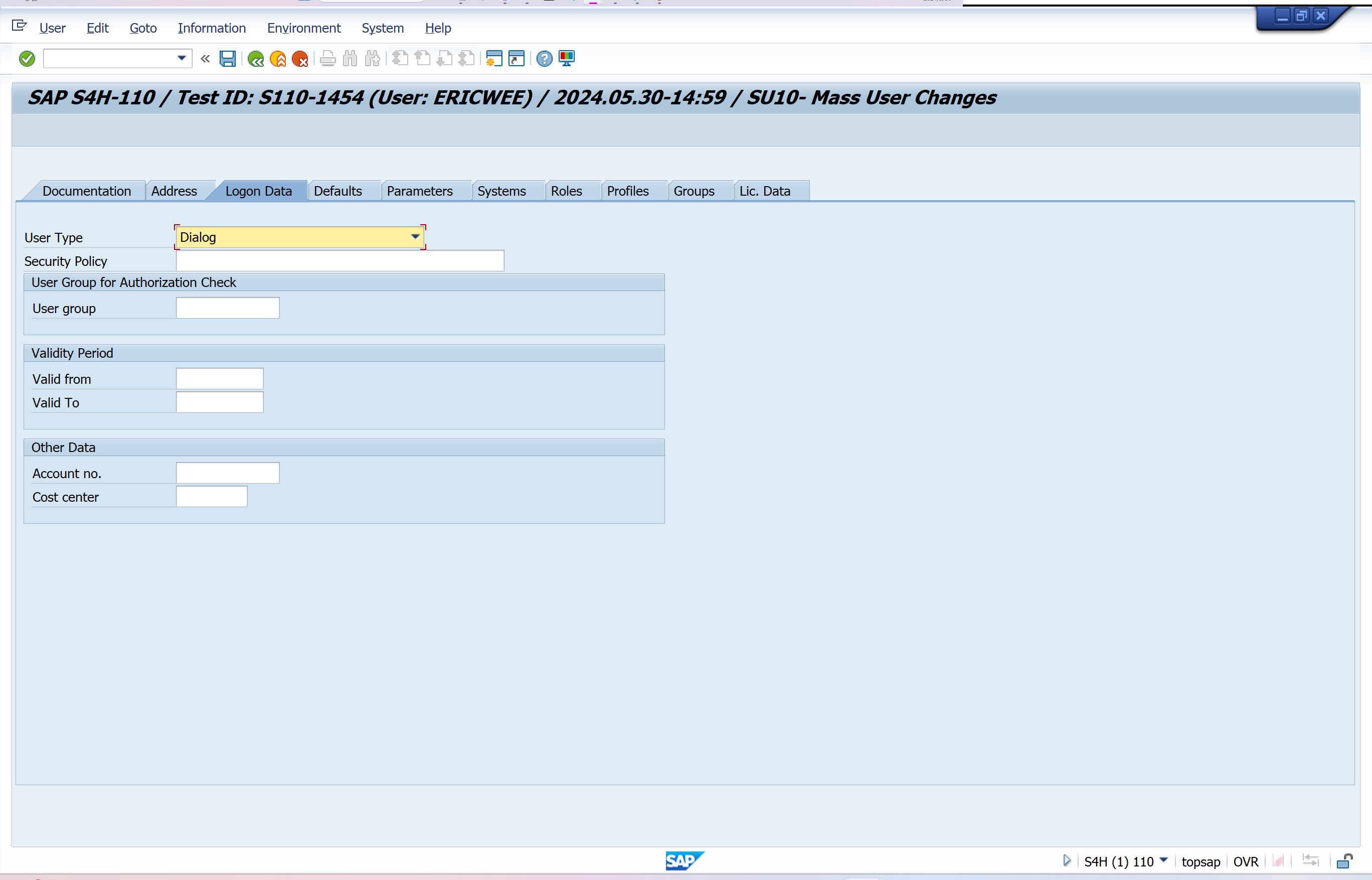Image resolution: width=1372 pixels, height=880 pixels.
Task: Click the red Cancel icon
Action: pos(300,58)
